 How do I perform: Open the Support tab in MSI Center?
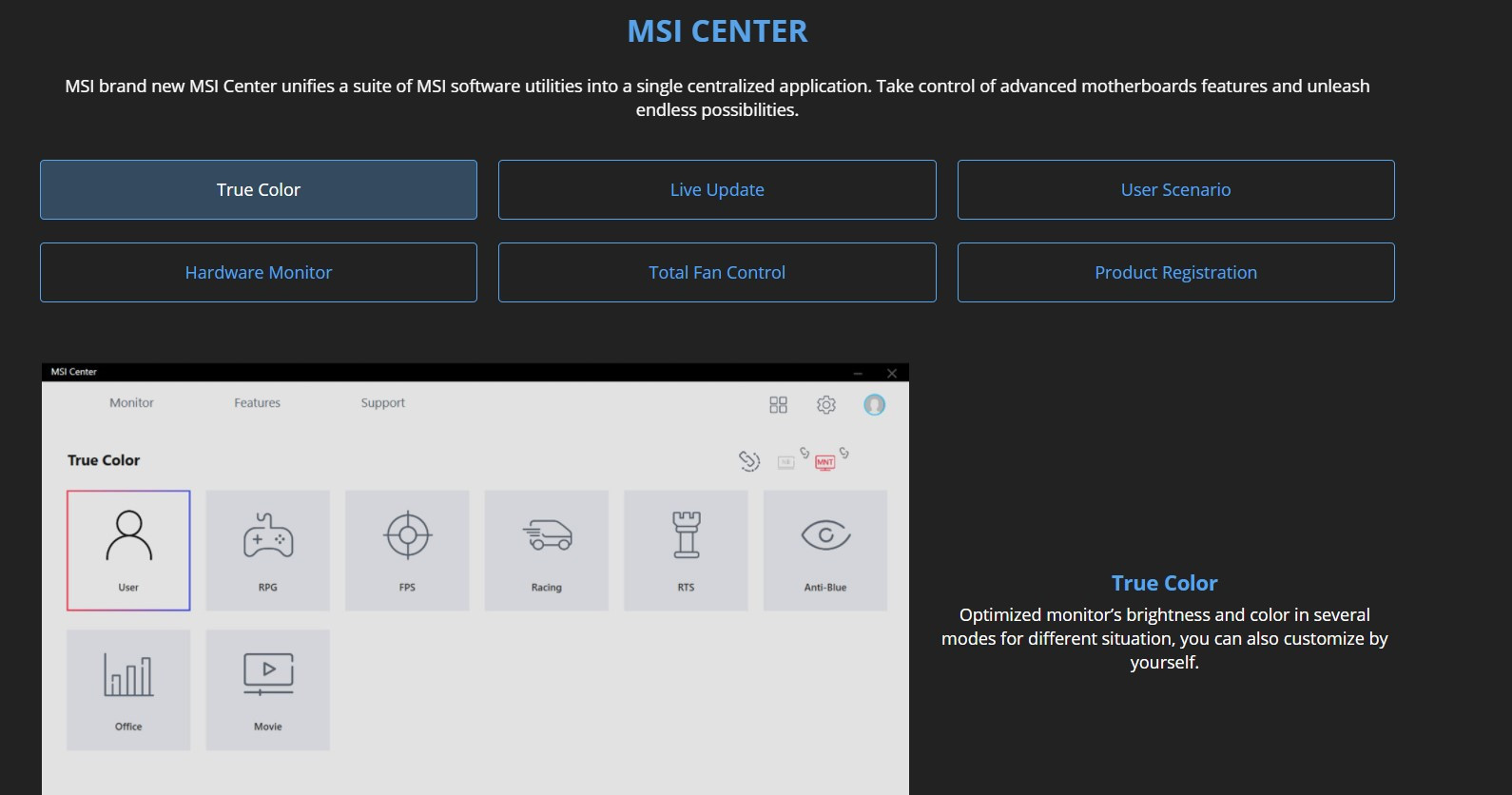[383, 403]
